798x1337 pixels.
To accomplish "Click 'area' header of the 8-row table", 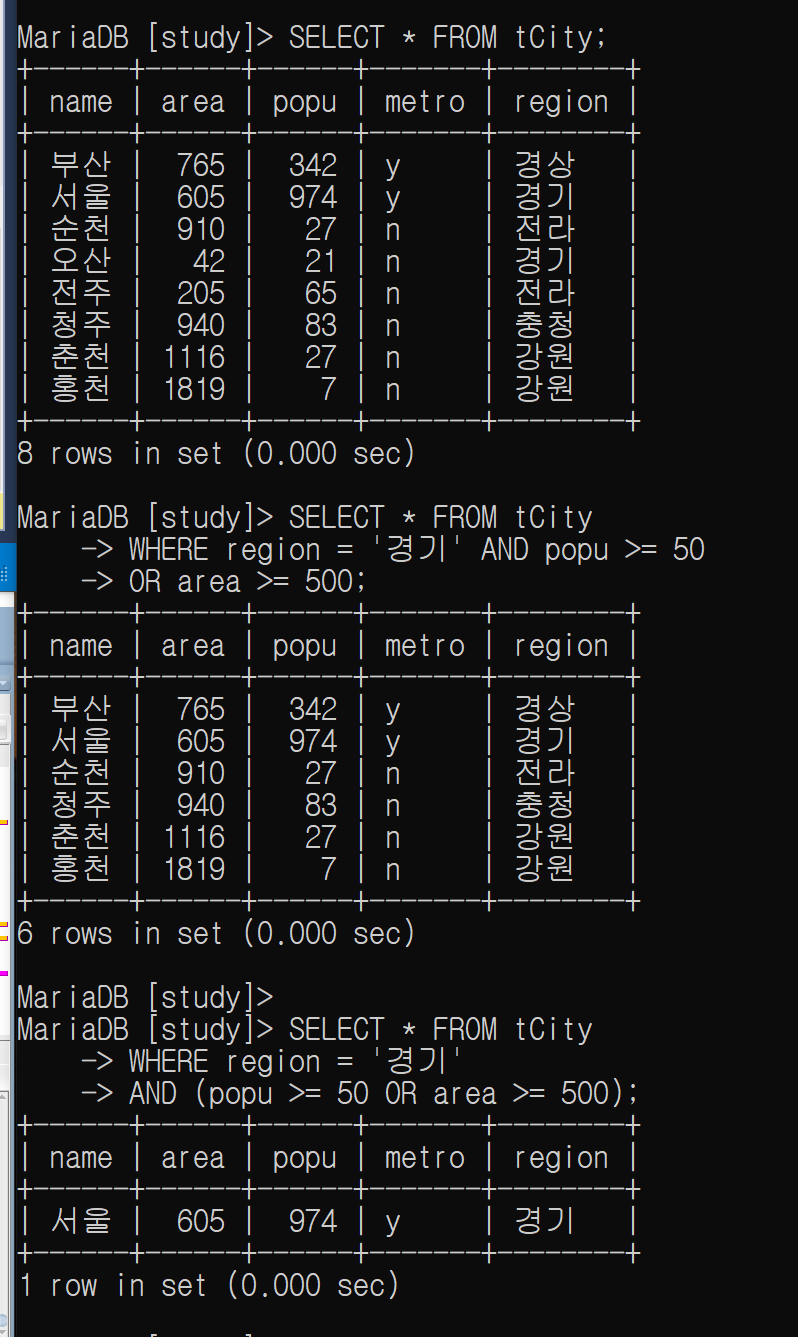I will point(193,102).
